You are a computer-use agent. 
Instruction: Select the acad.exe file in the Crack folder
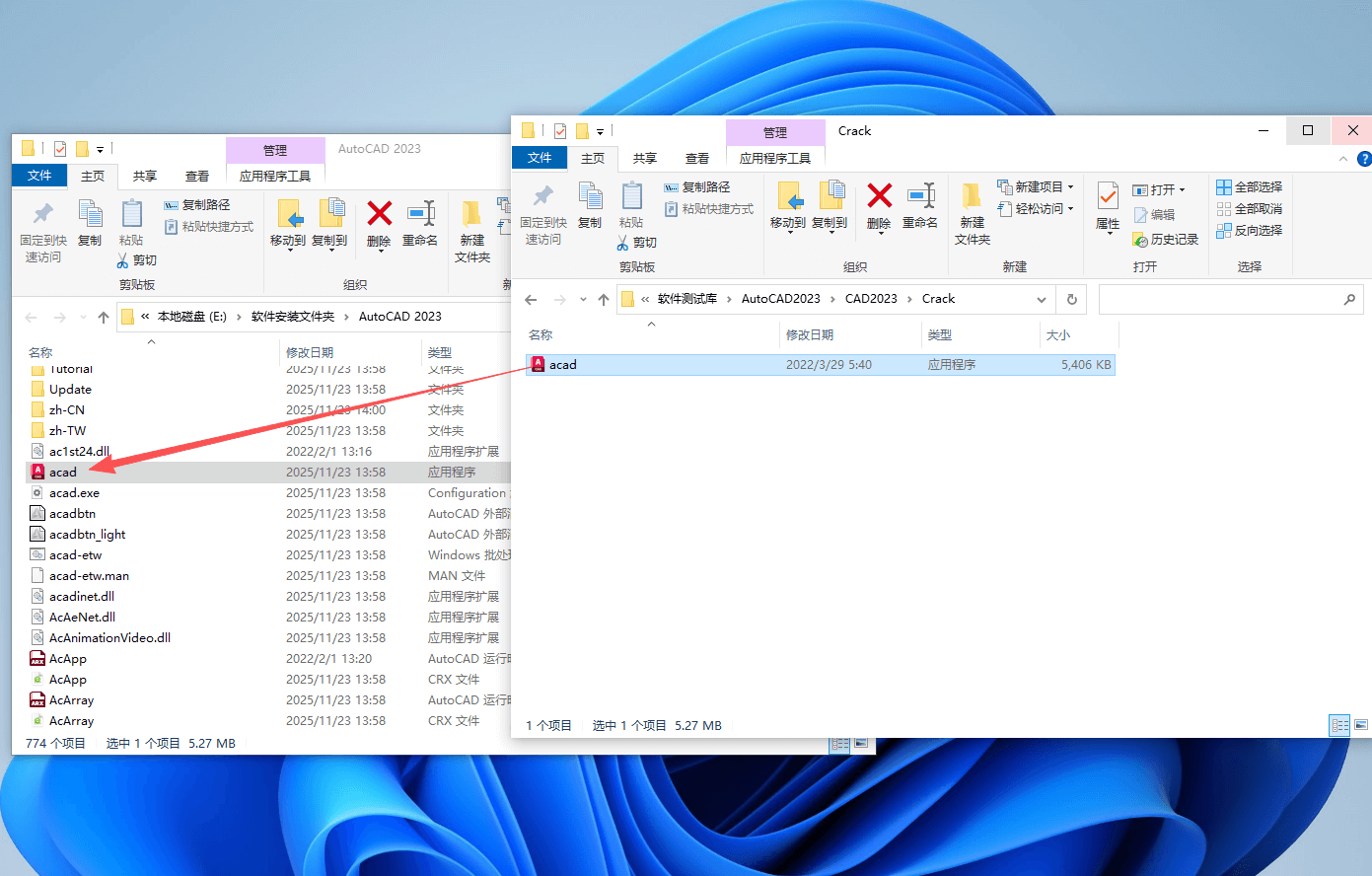pyautogui.click(x=563, y=364)
